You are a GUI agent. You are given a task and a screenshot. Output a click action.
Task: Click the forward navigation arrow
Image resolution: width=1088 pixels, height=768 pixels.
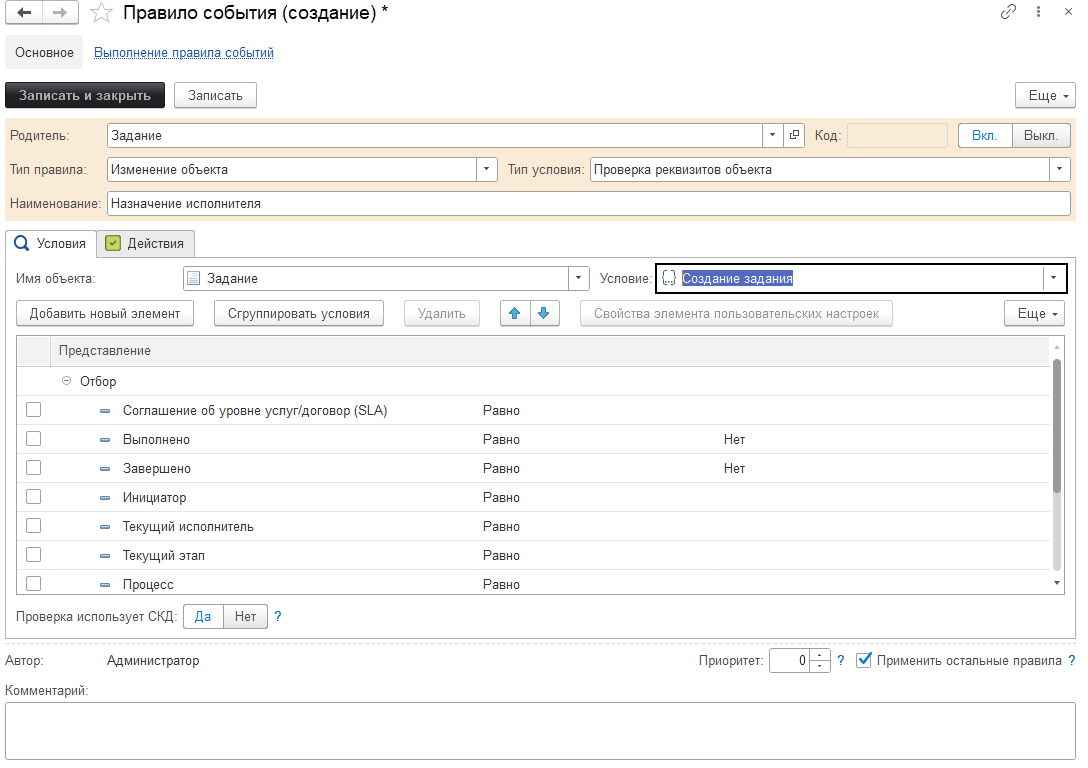point(60,13)
